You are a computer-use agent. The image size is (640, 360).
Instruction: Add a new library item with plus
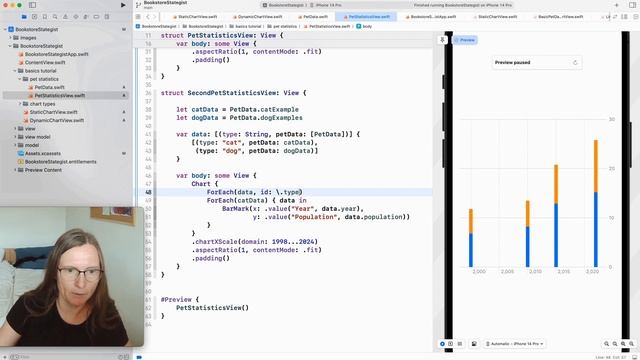click(x=616, y=5)
